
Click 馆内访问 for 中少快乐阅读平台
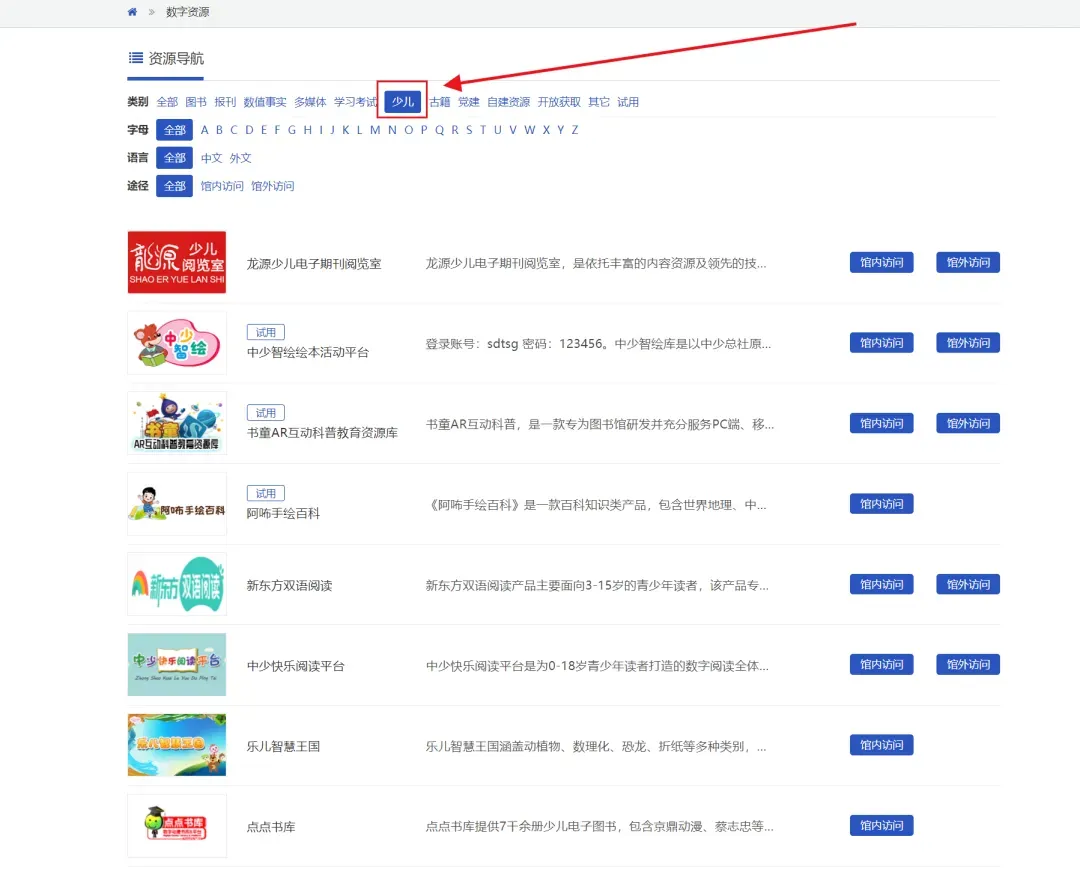coord(882,664)
